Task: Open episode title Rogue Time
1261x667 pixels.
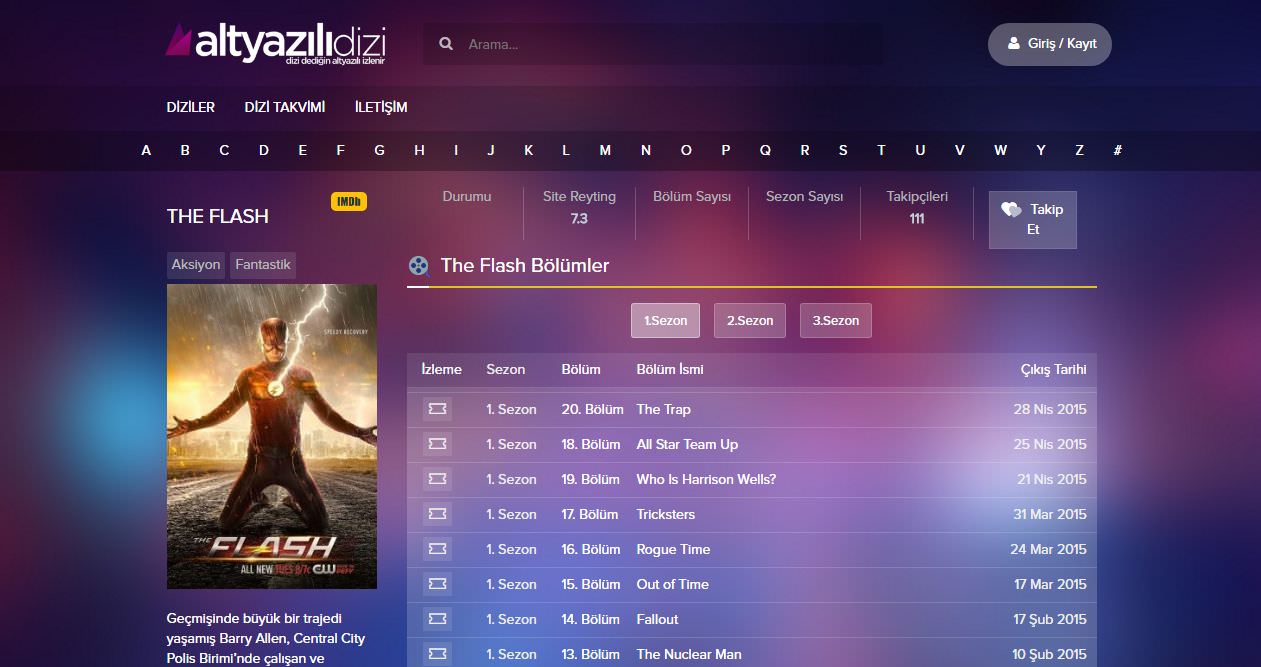Action: pyautogui.click(x=673, y=549)
